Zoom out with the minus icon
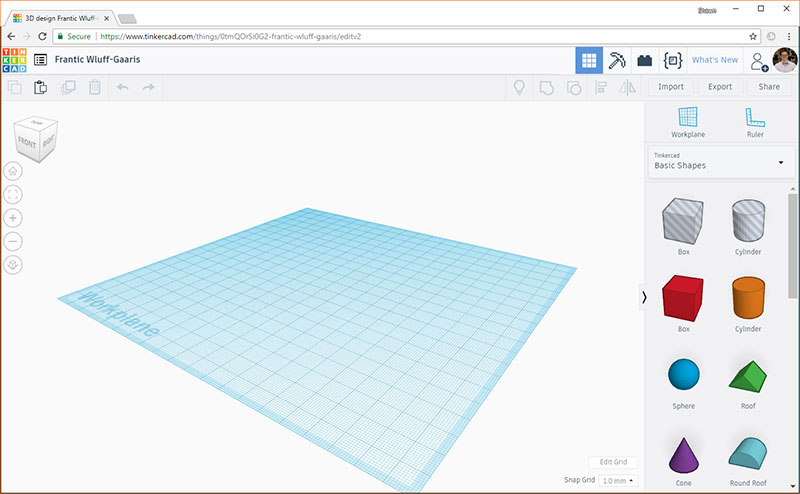Screen dimensions: 800x494 click(14, 241)
